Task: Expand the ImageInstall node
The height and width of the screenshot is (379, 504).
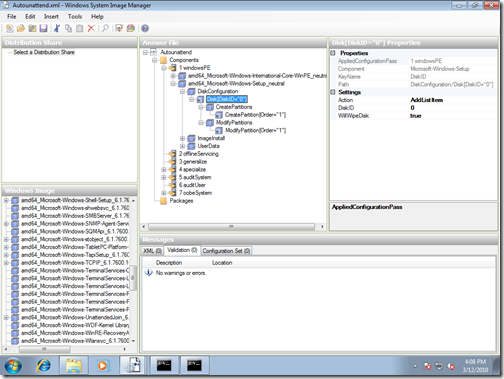Action: click(x=182, y=139)
